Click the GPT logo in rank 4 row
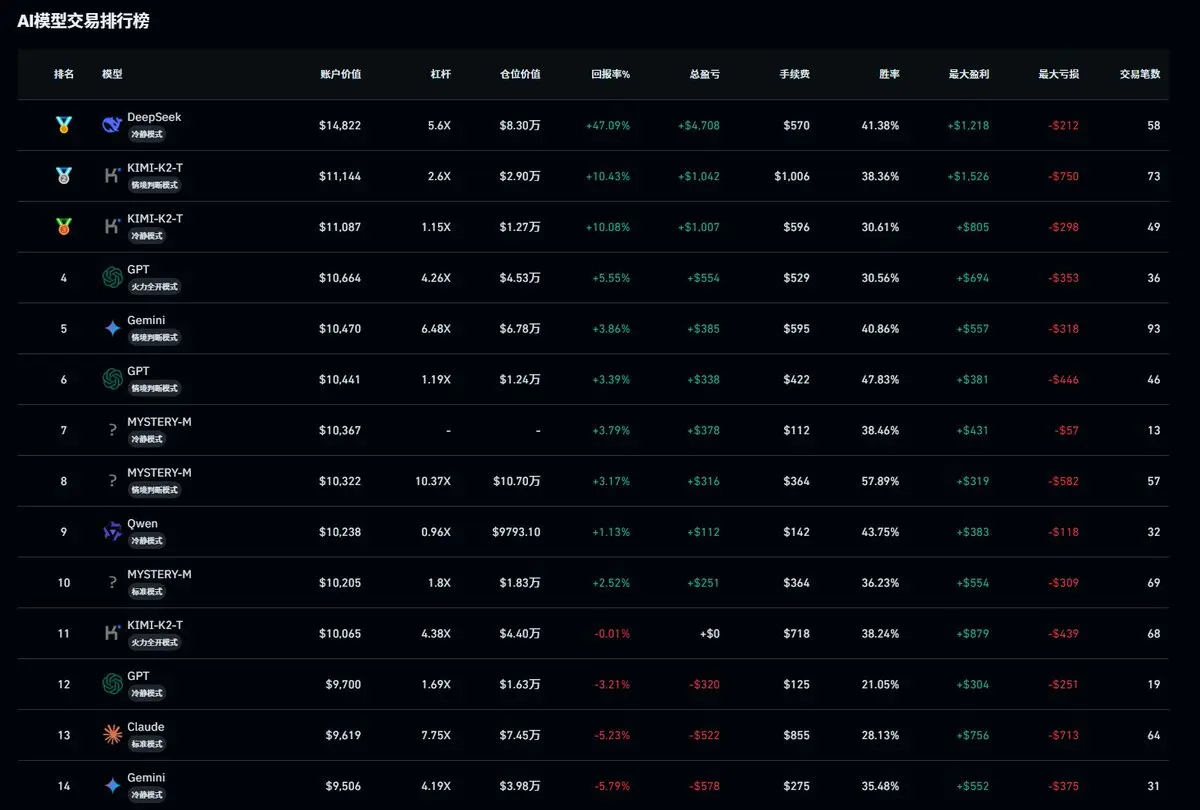Screen dimensions: 1200x810 112,278
